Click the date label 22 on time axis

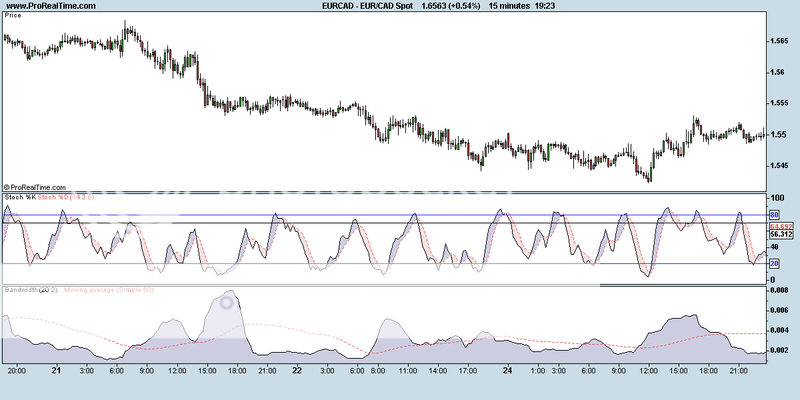click(x=298, y=369)
